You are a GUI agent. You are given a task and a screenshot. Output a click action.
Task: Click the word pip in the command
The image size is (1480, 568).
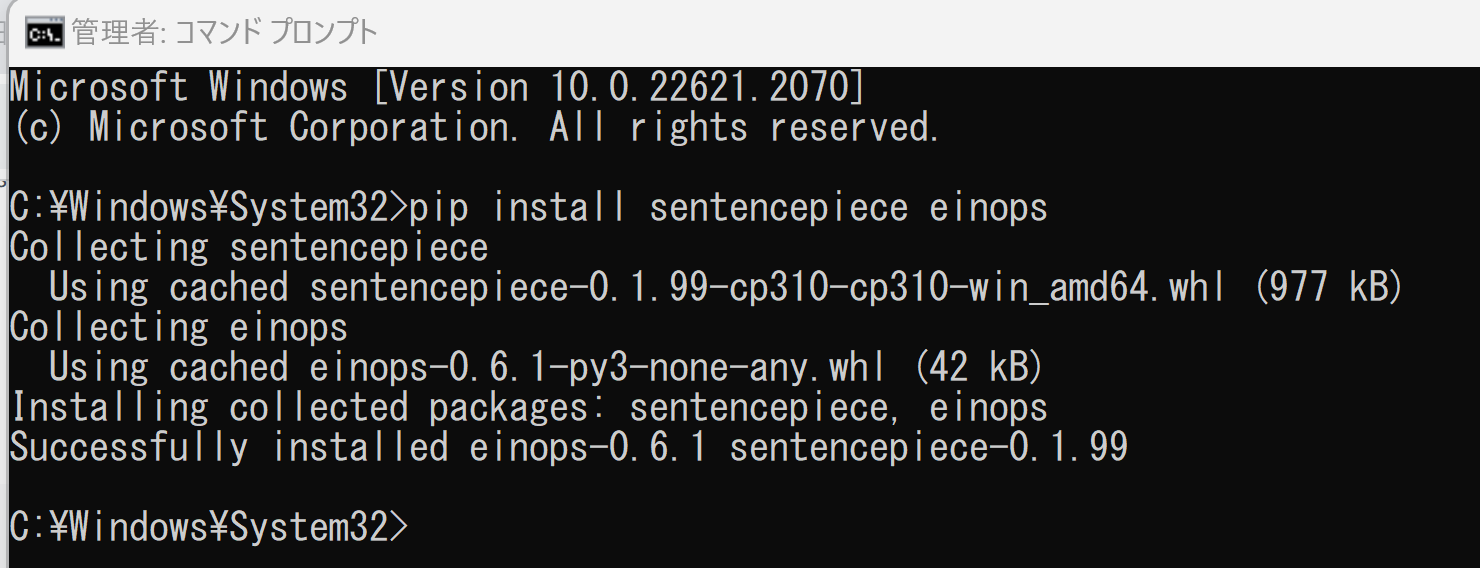(438, 207)
